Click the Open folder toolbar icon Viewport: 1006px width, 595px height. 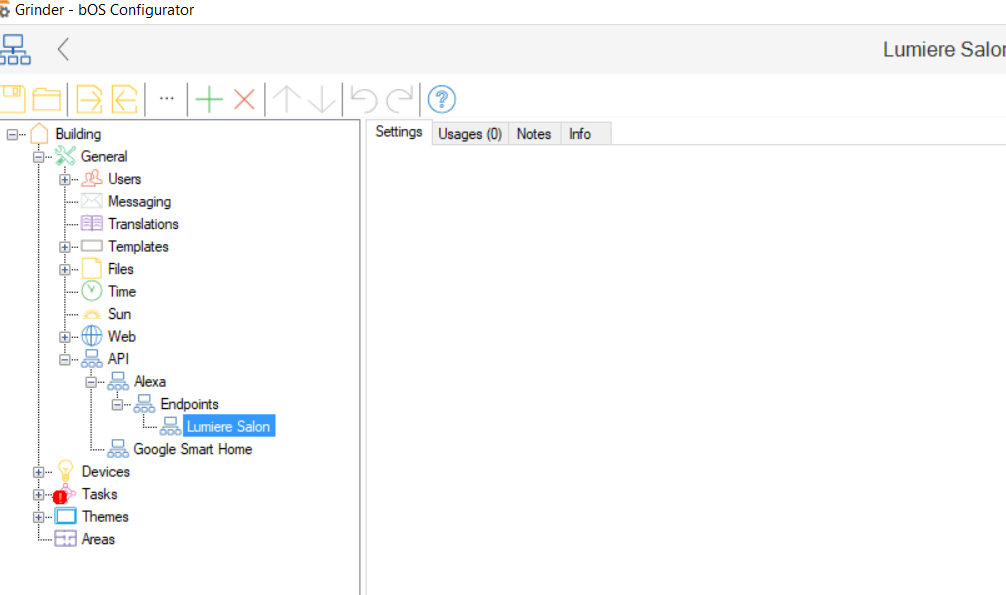[x=46, y=99]
